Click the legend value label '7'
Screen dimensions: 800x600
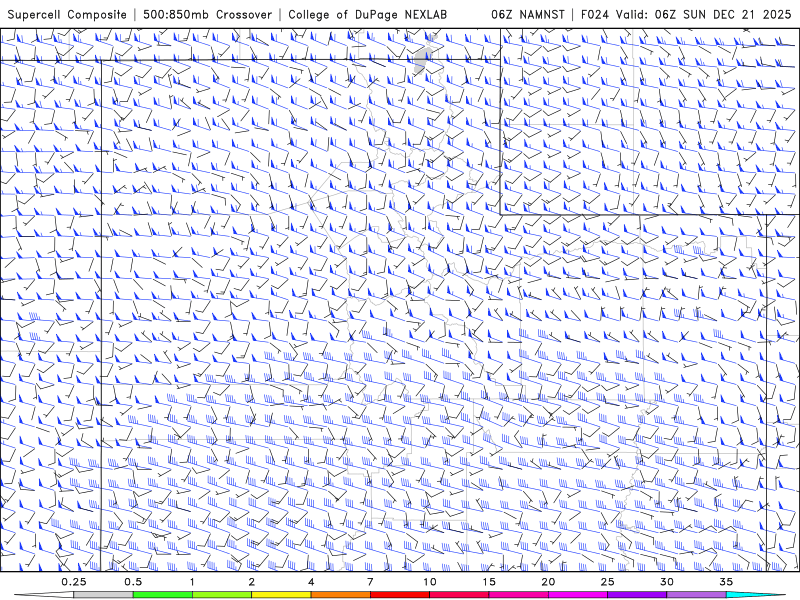click(370, 582)
